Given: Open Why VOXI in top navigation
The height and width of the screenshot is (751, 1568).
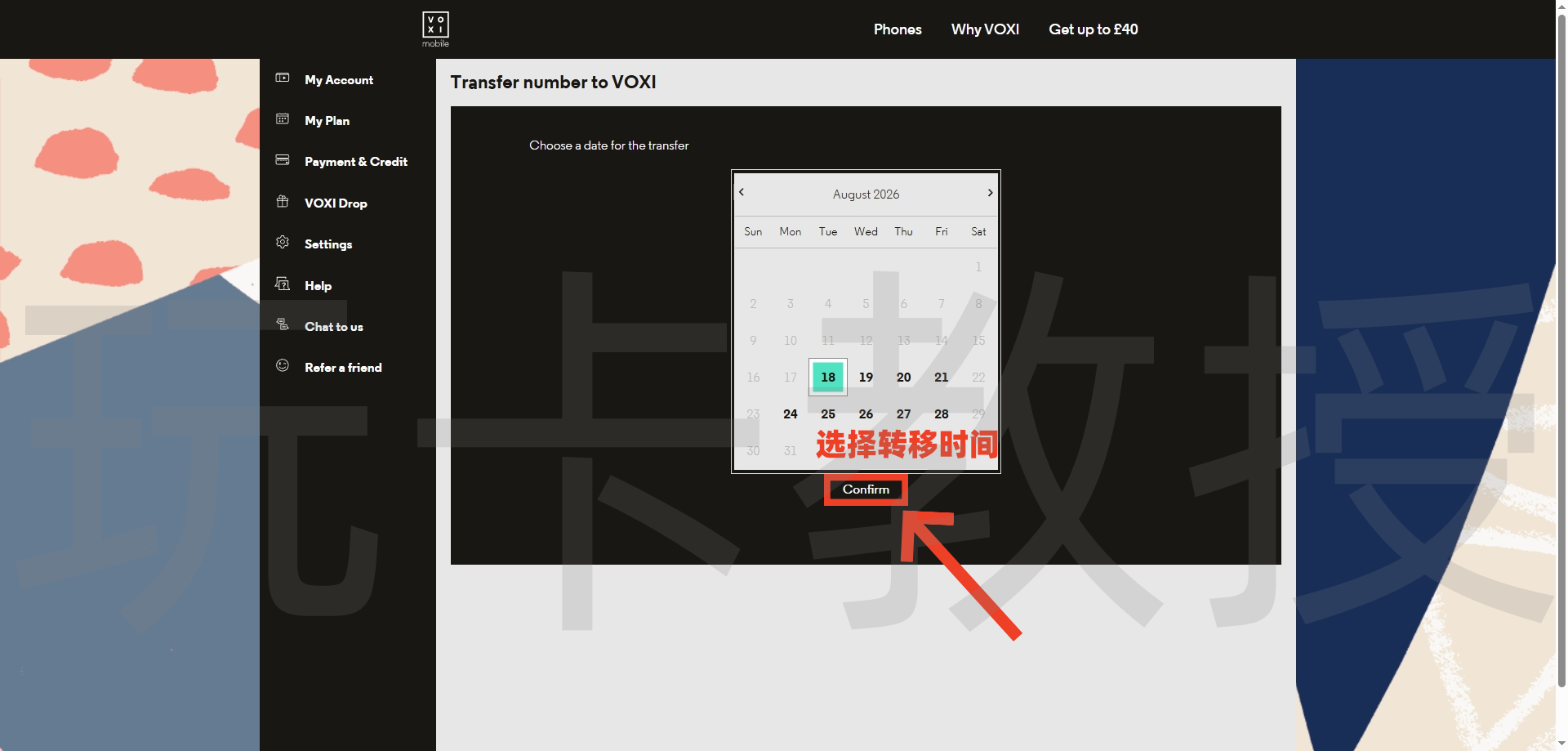Looking at the screenshot, I should point(985,29).
